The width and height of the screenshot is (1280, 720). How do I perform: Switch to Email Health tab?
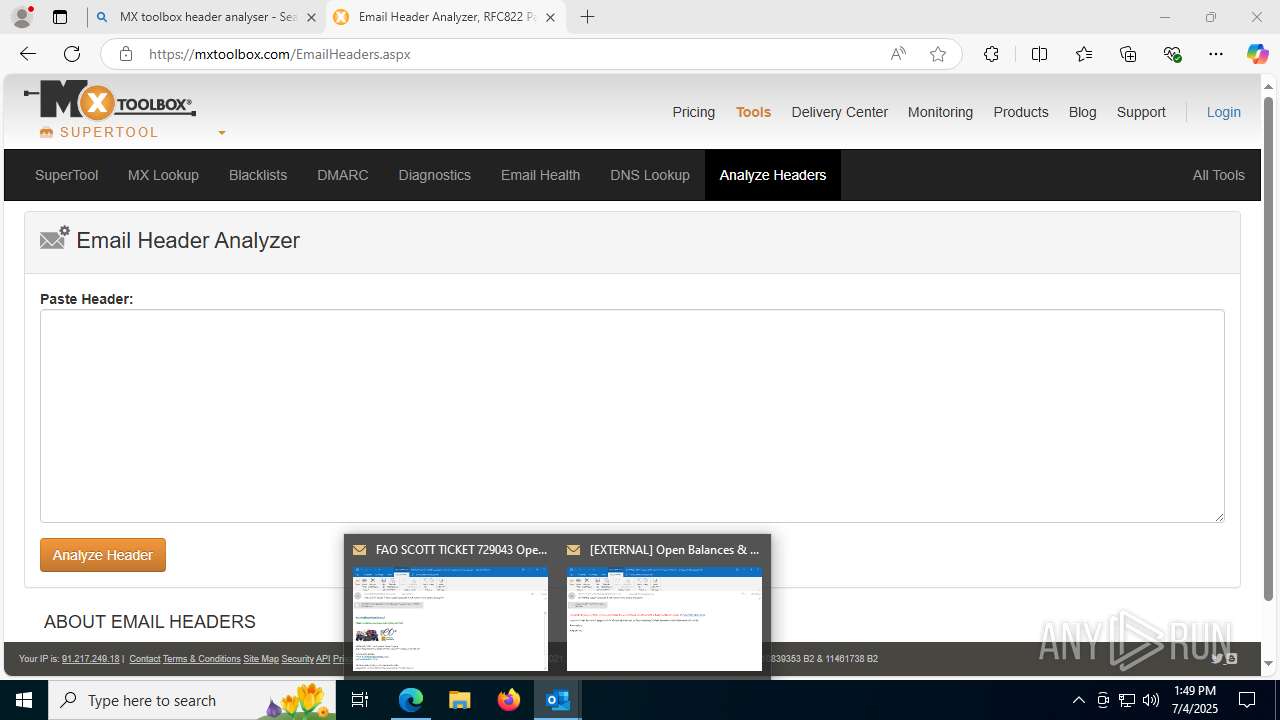[540, 175]
